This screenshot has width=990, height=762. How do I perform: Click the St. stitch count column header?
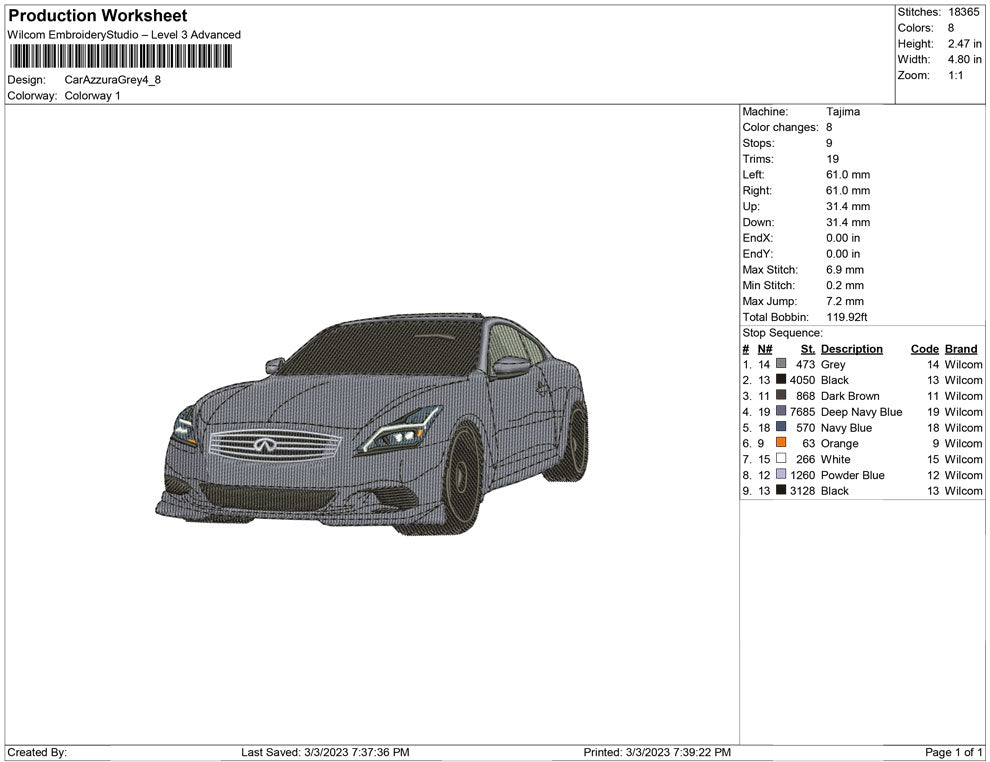[807, 349]
